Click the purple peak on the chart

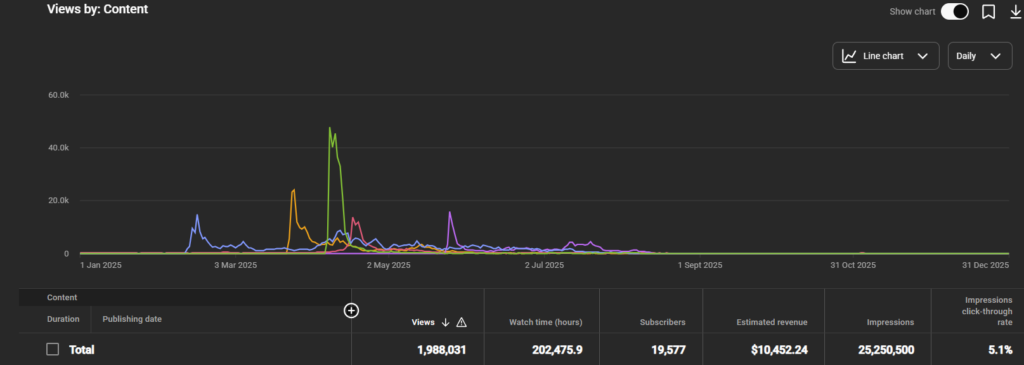tap(450, 212)
